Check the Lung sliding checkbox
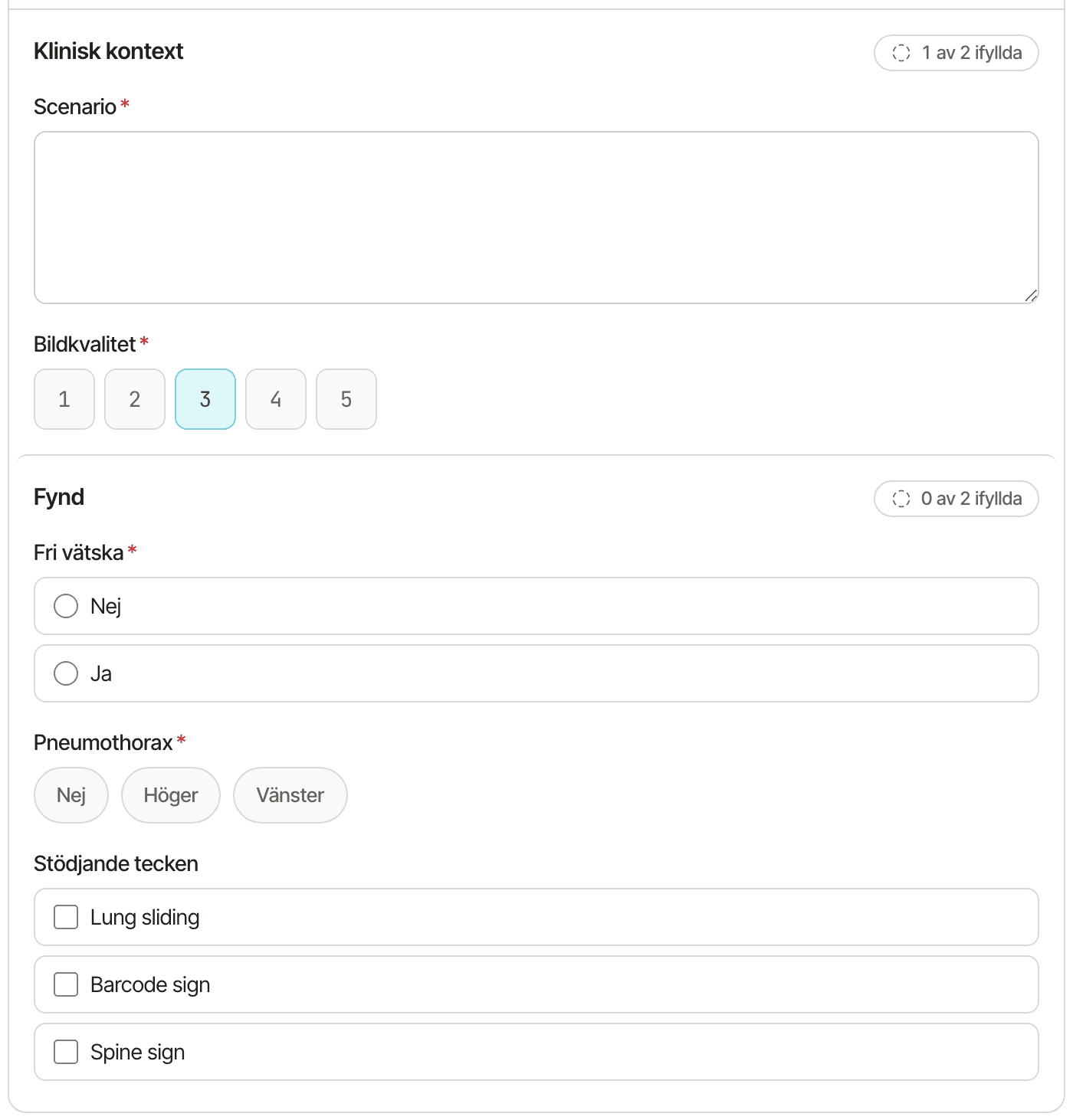 pyautogui.click(x=66, y=917)
